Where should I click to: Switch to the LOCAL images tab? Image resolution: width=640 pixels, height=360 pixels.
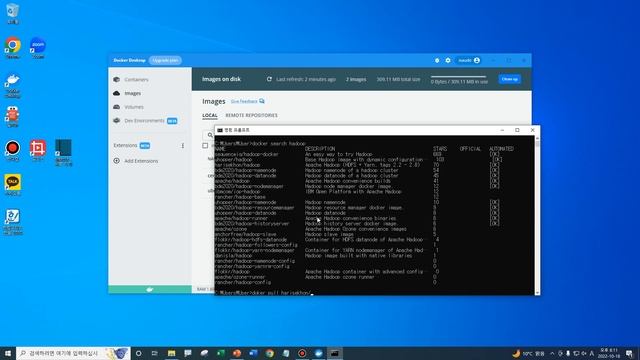click(210, 116)
